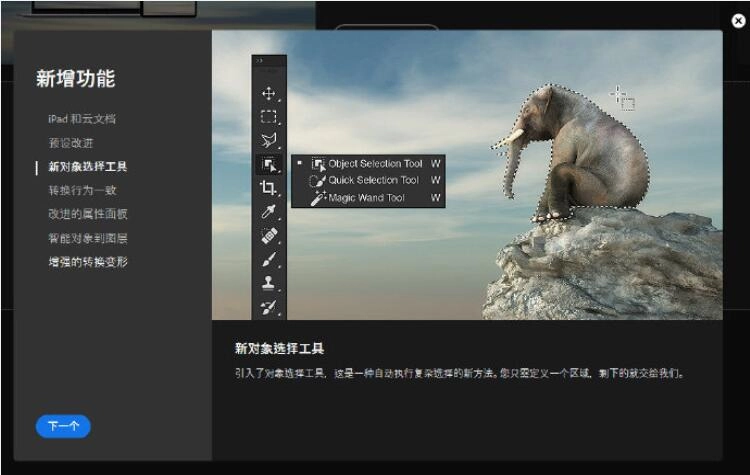Select the Eyedropper tool

(x=268, y=212)
